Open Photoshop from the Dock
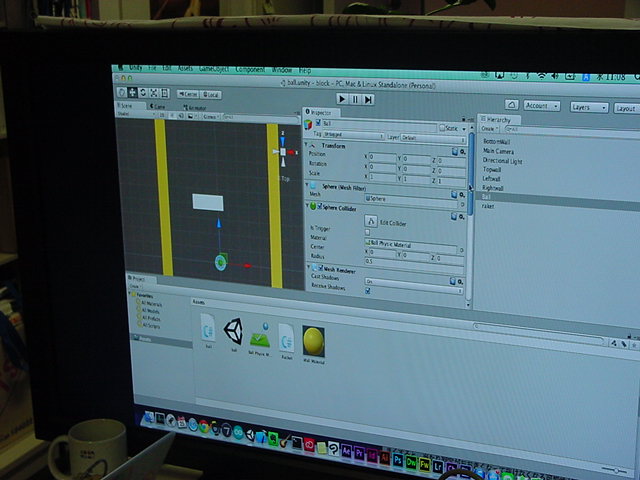 [398, 460]
